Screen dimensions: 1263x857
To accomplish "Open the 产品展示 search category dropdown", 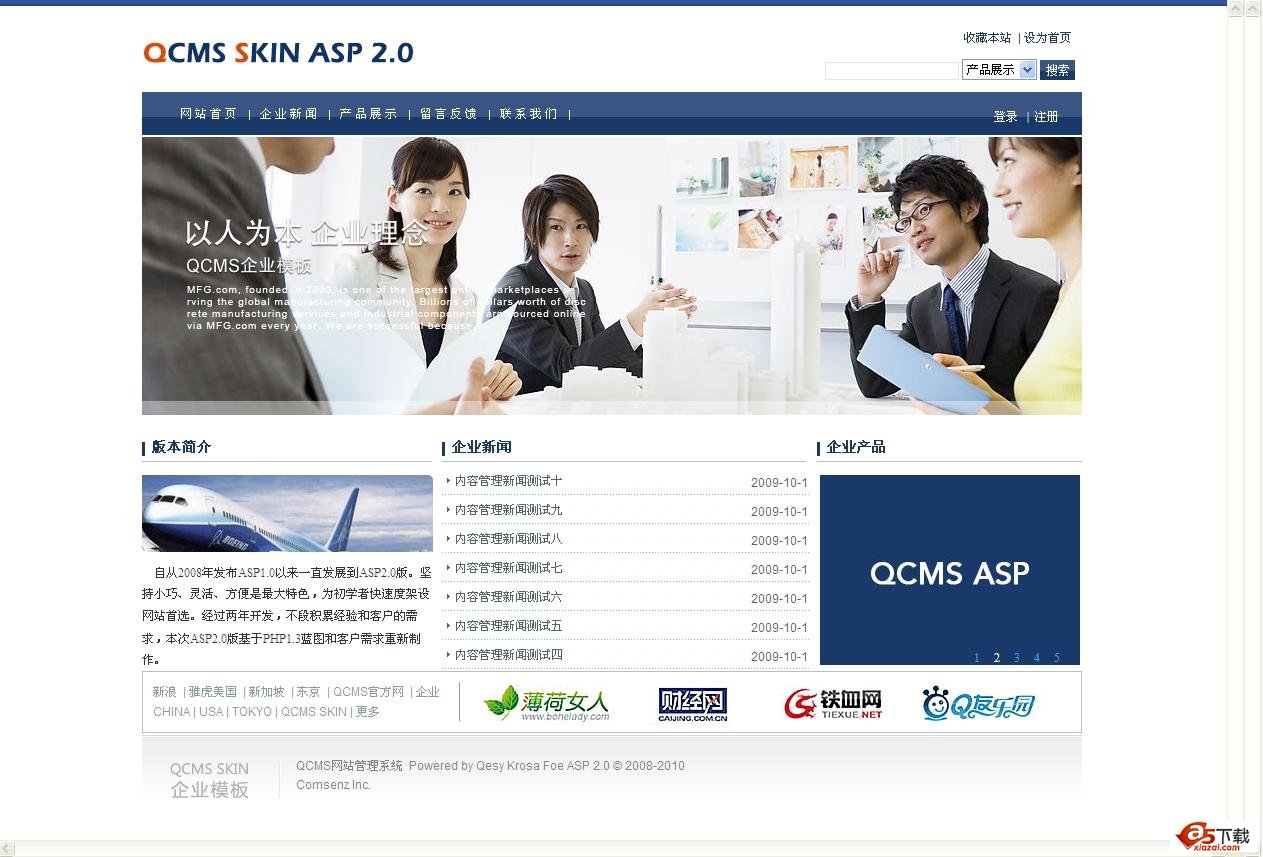I will pyautogui.click(x=997, y=69).
